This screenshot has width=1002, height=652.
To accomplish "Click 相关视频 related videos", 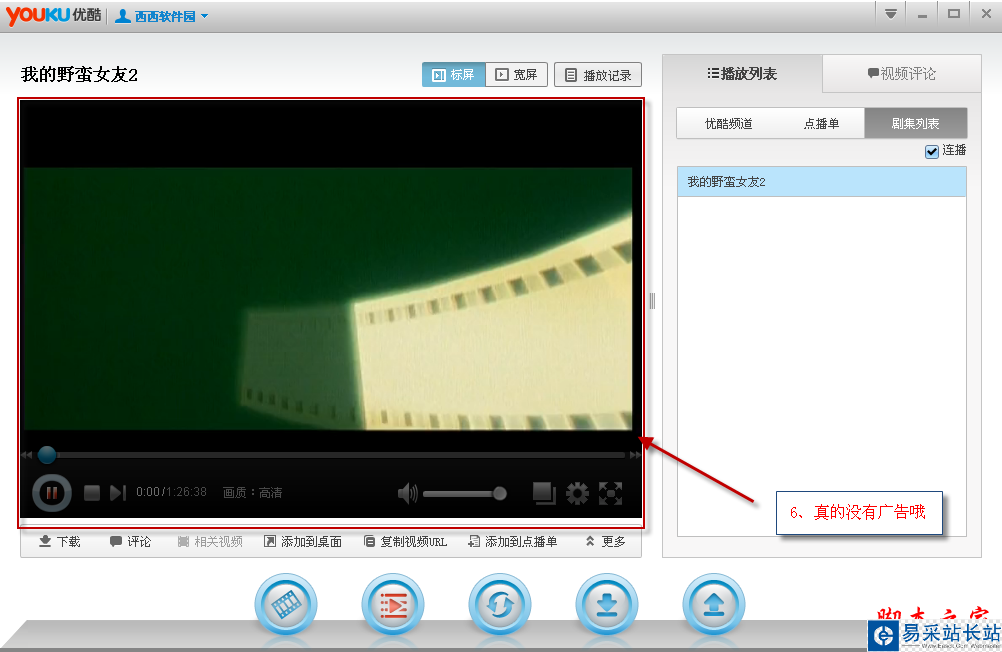I will (x=210, y=541).
